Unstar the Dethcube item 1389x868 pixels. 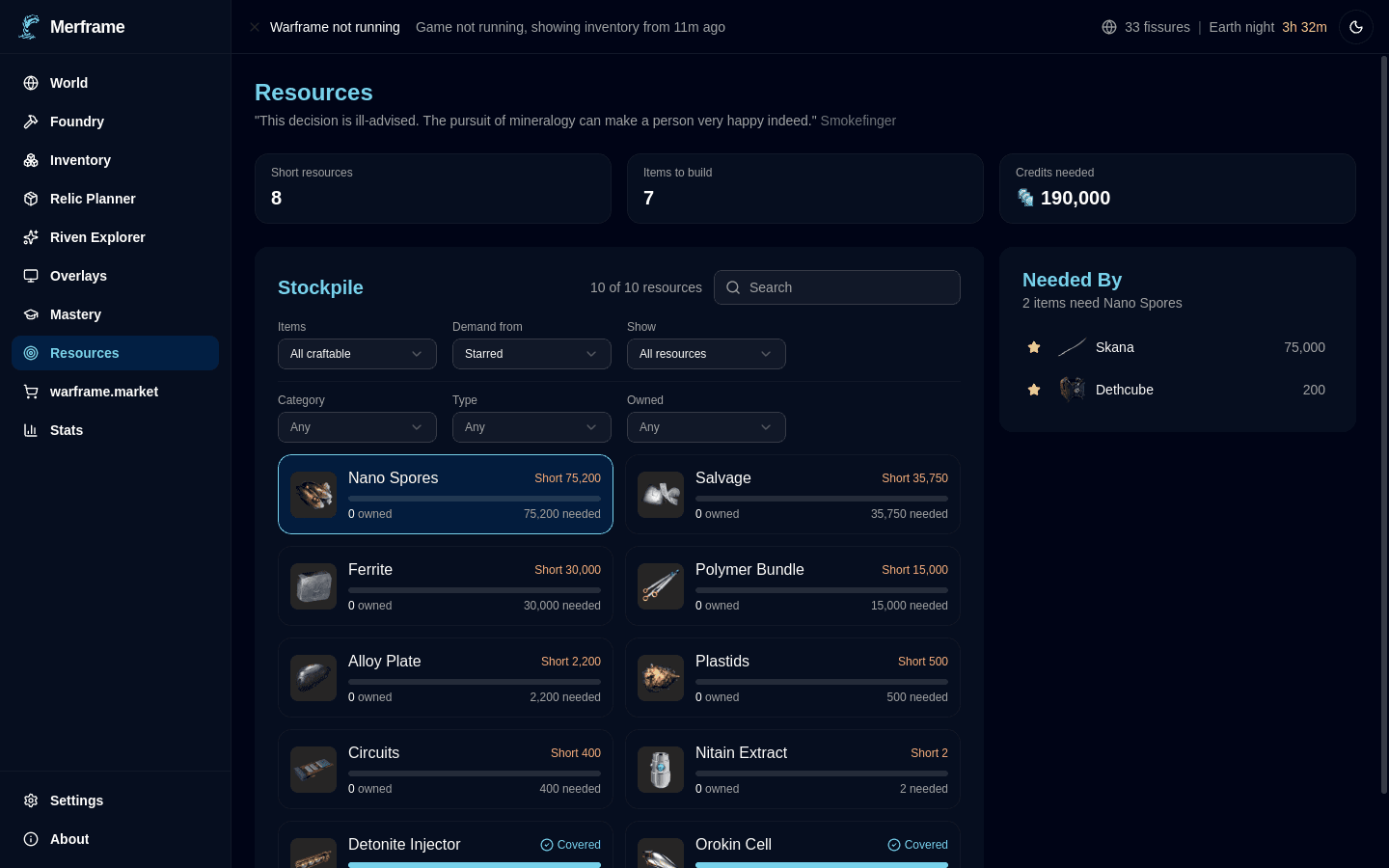coord(1034,390)
